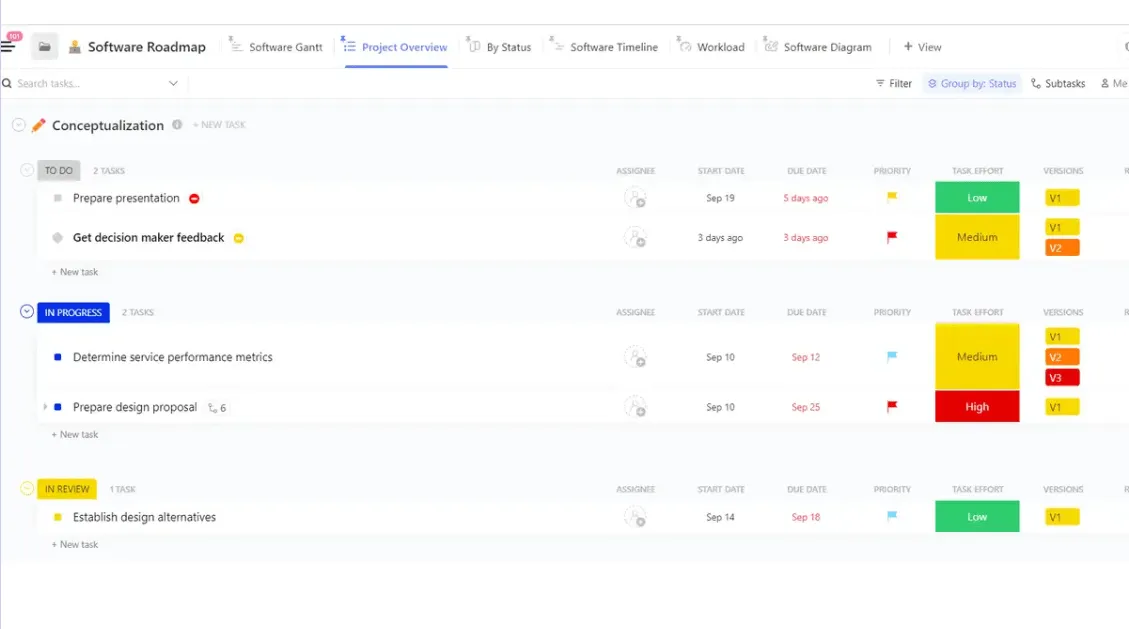
Task: Assign someone to Prepare presentation
Action: [635, 198]
